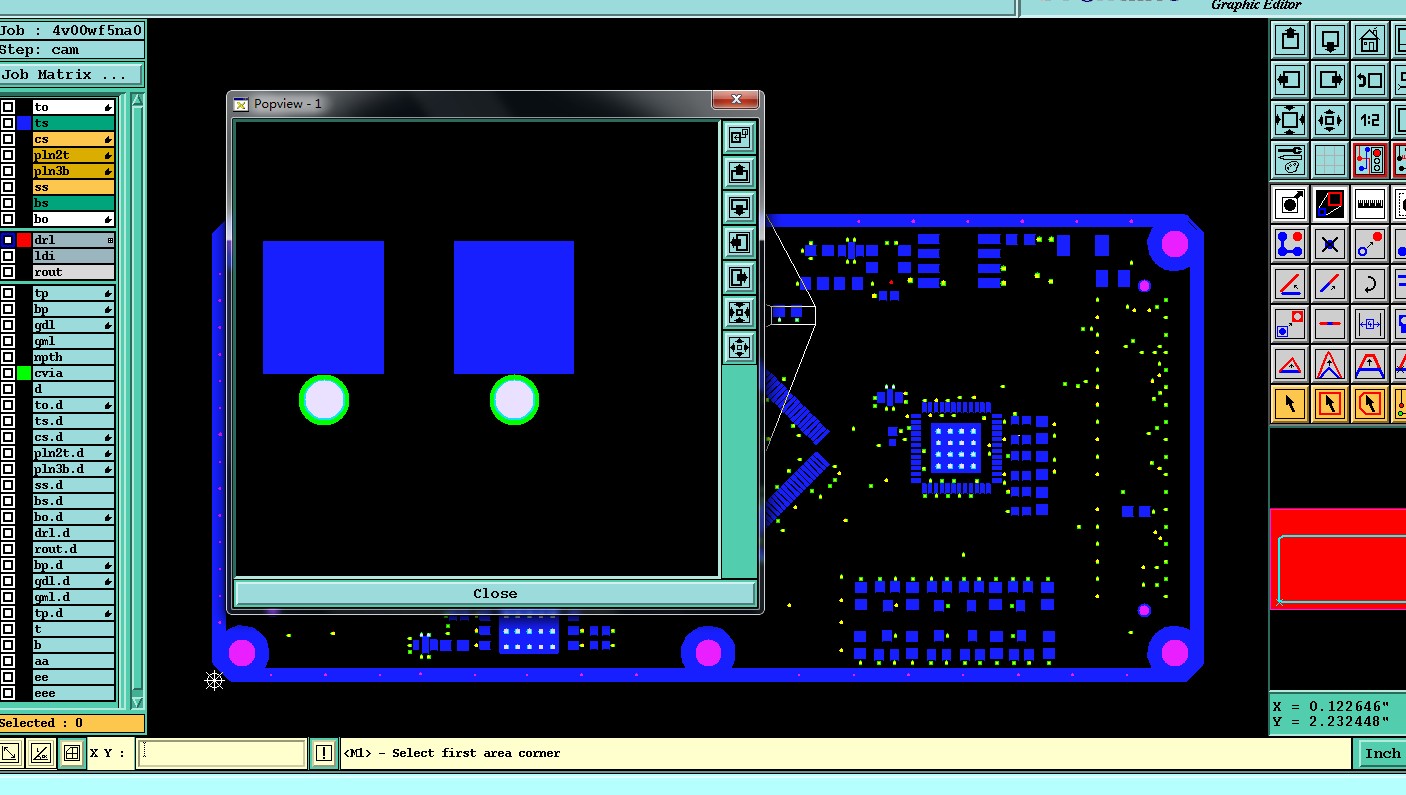Click the exclamation mark button beside XY field
Viewport: 1406px width, 795px height.
323,753
